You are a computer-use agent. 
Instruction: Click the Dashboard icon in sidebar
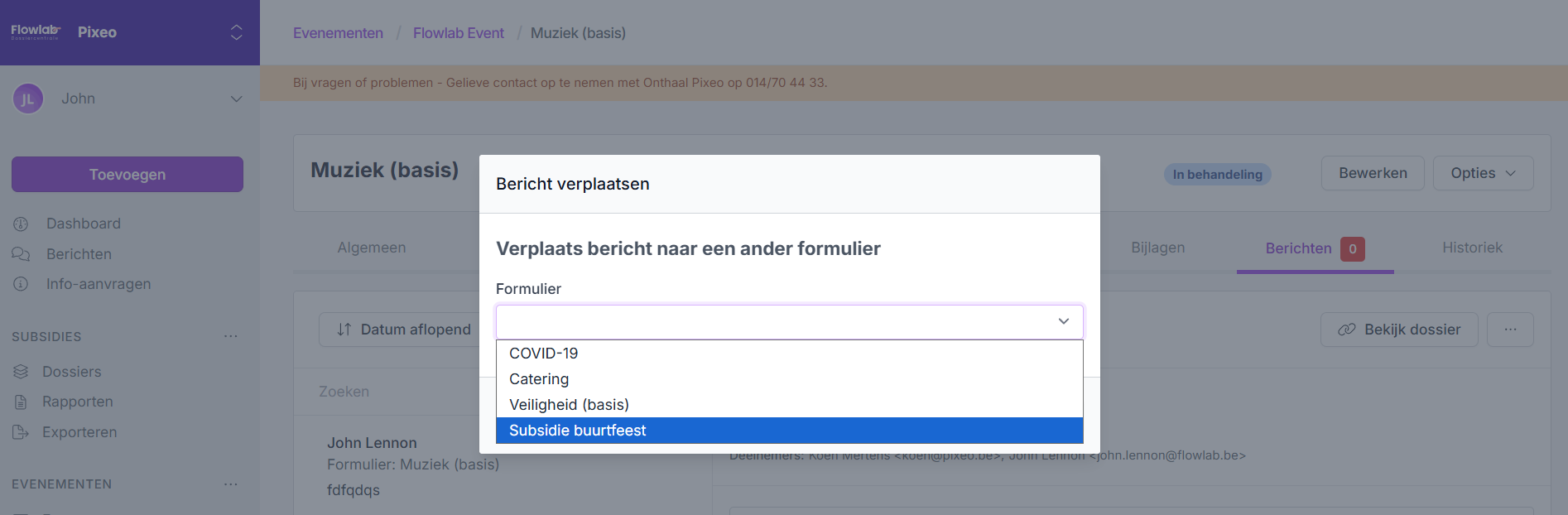coord(21,224)
